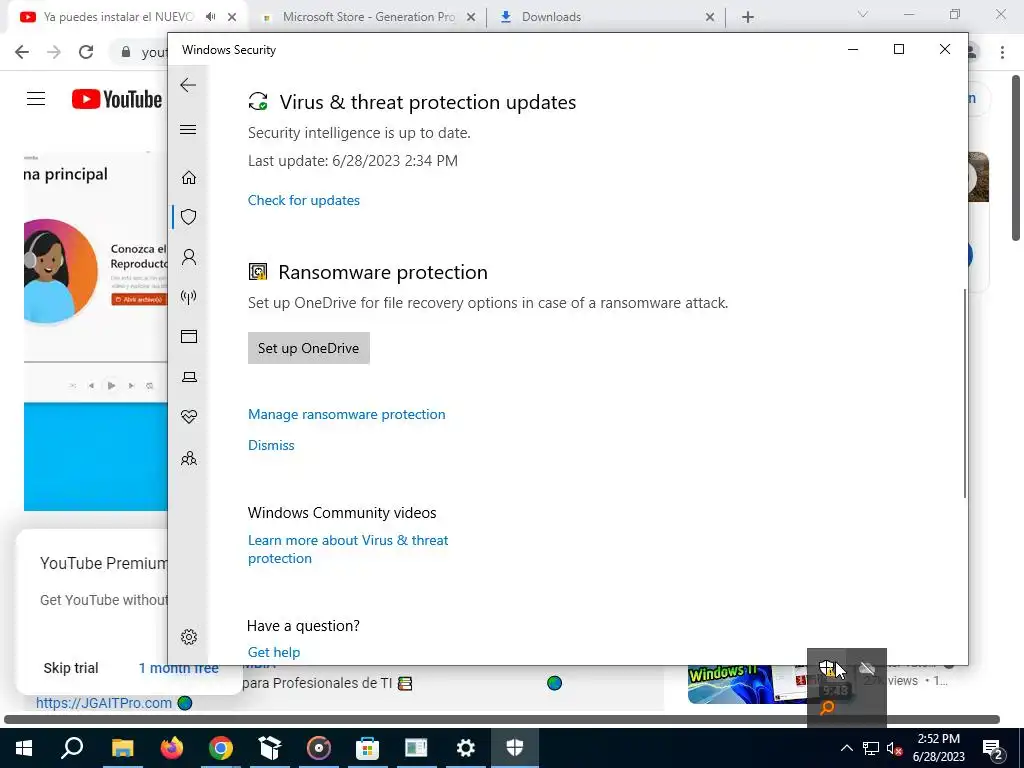The image size is (1024, 768).
Task: Open Account protection in the sidebar
Action: tap(189, 257)
